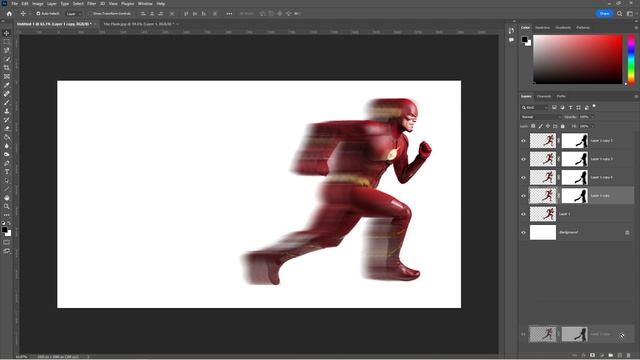Open the options bar more-options ellipsis

pos(229,13)
